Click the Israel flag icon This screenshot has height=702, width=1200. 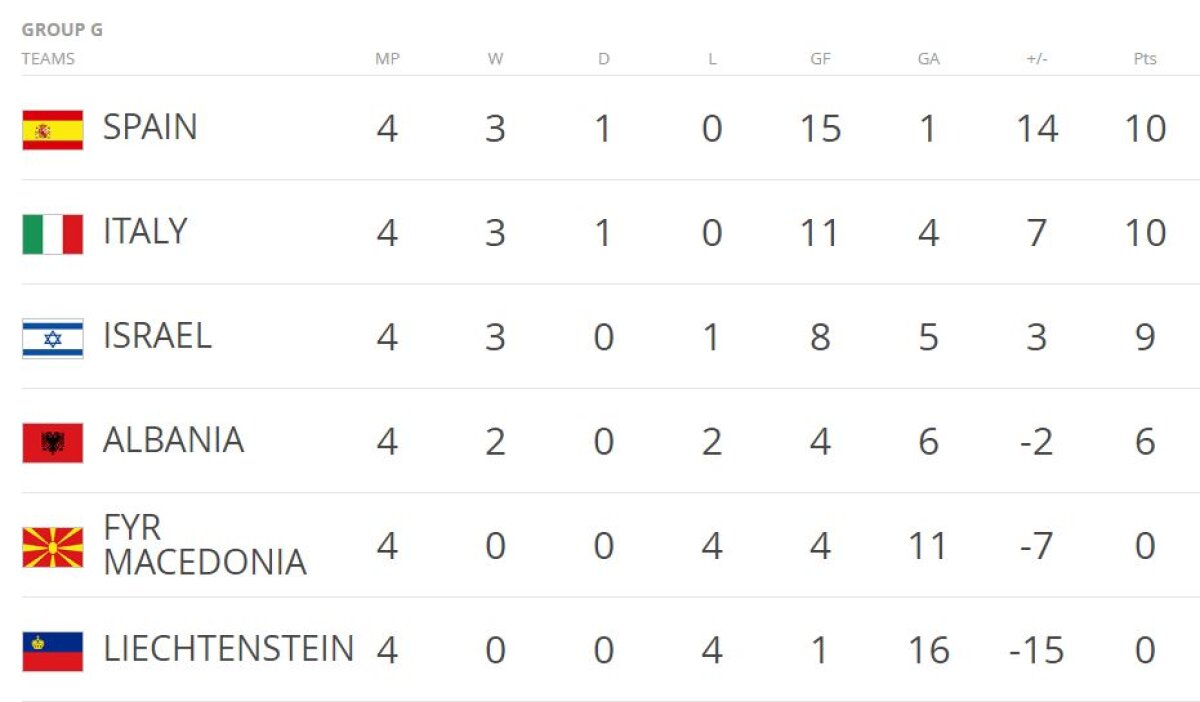click(53, 338)
